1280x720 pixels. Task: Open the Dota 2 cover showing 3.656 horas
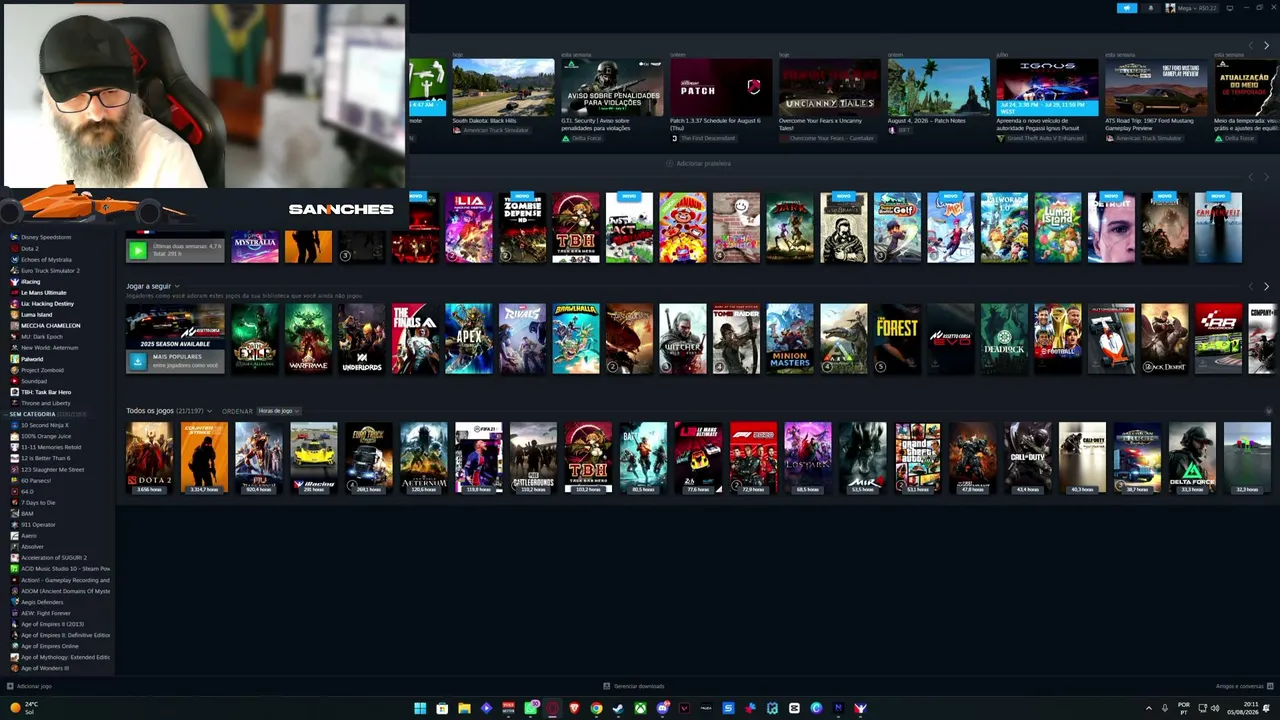(149, 458)
